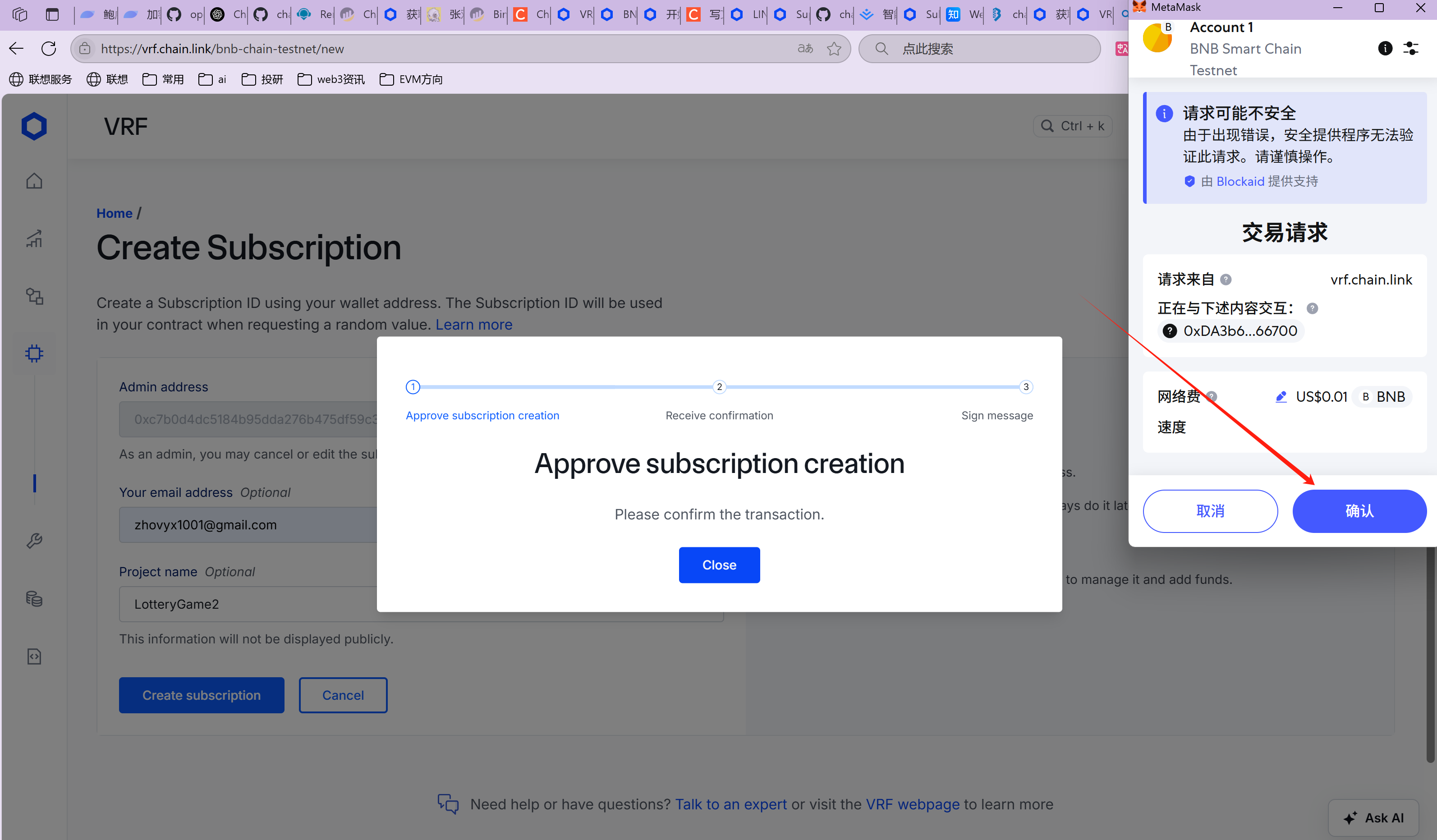Expand the 投研 bookmarks folder
Image resolution: width=1437 pixels, height=840 pixels.
click(x=262, y=79)
